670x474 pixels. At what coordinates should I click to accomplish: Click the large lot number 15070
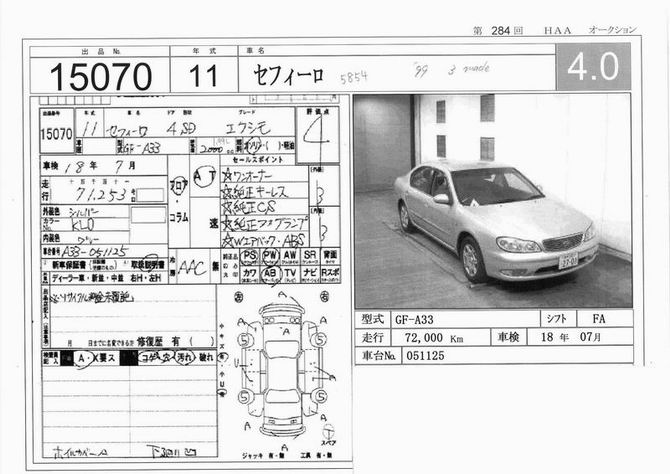[101, 76]
